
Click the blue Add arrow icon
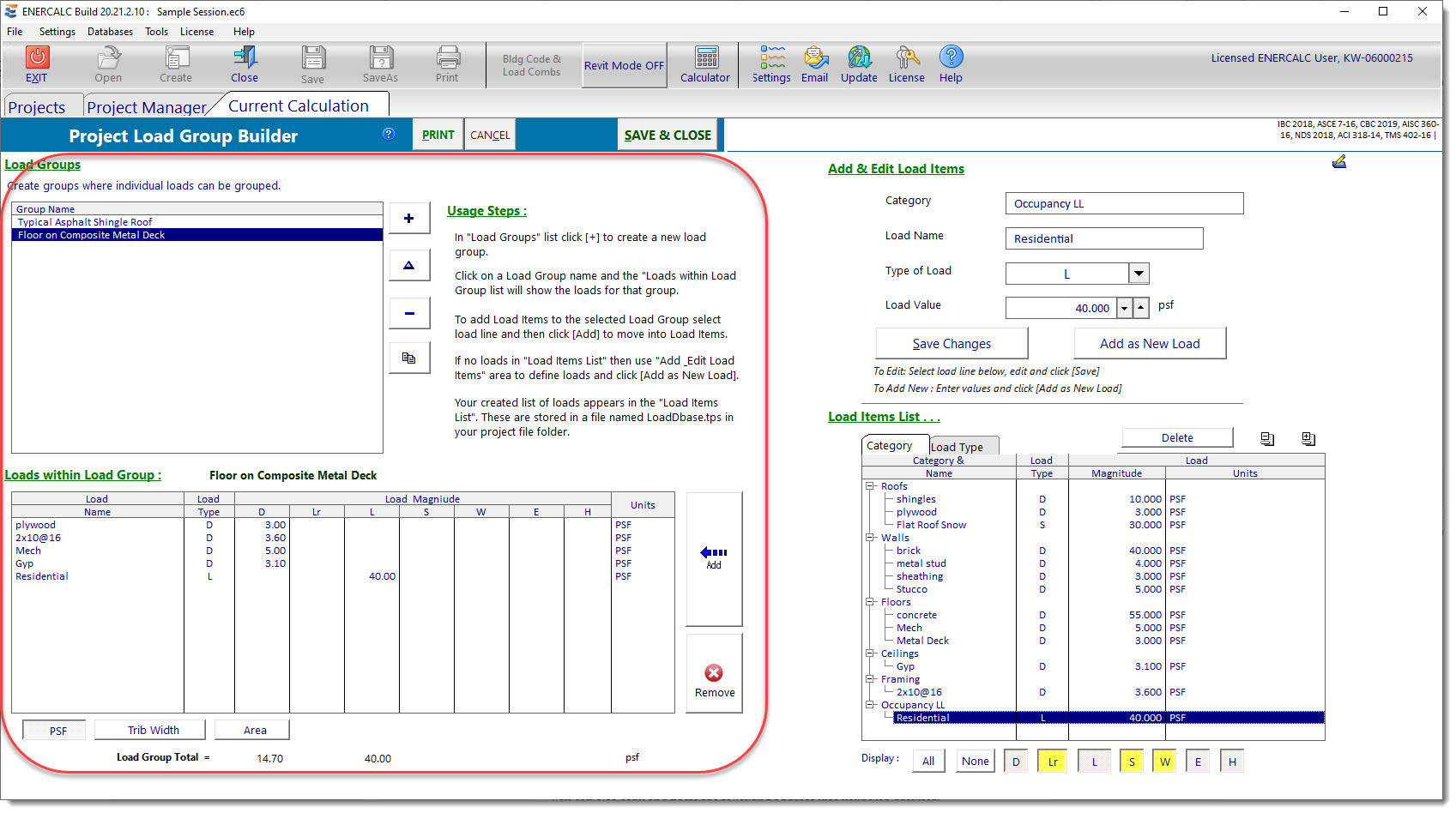pyautogui.click(x=713, y=553)
